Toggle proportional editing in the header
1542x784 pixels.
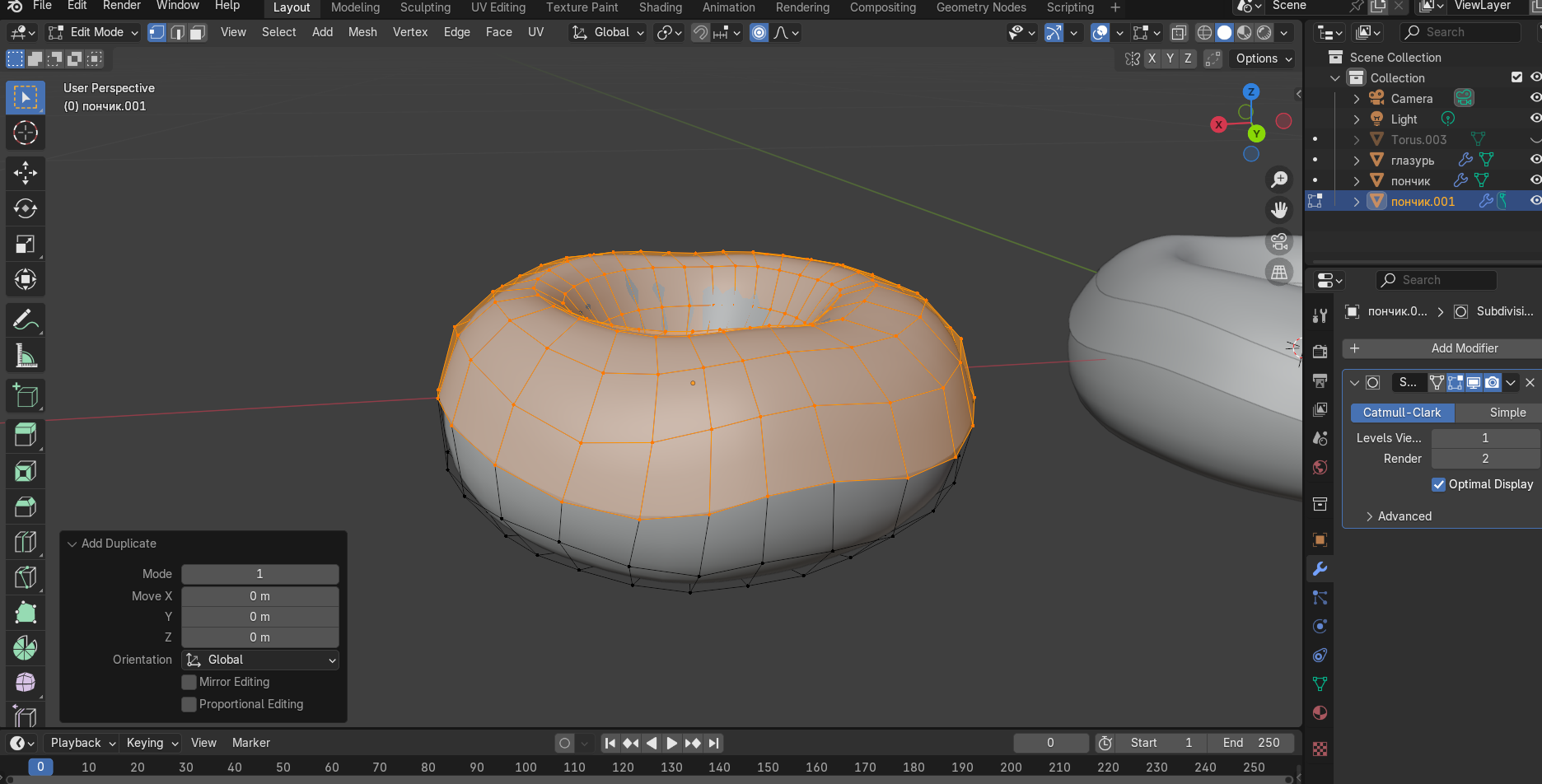coord(759,32)
